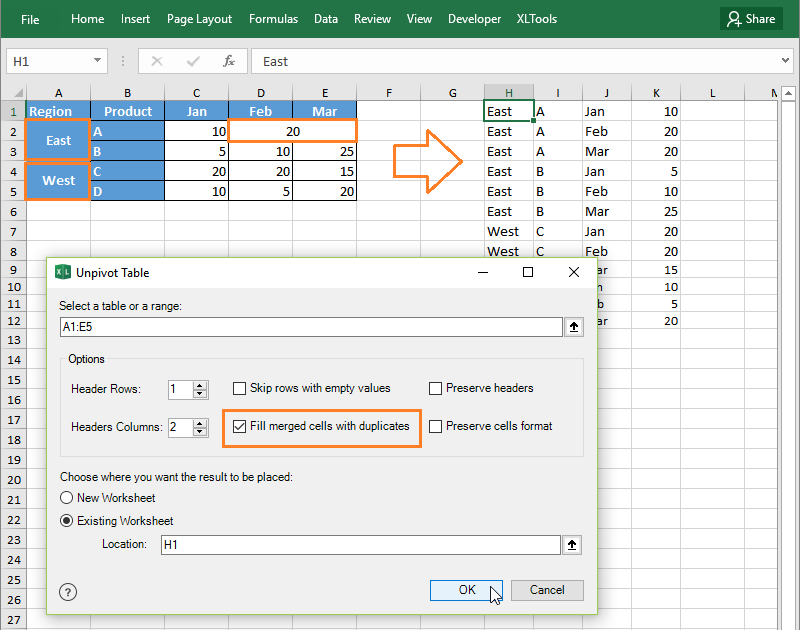Confirm entry with the formula bar checkmark icon

click(192, 61)
